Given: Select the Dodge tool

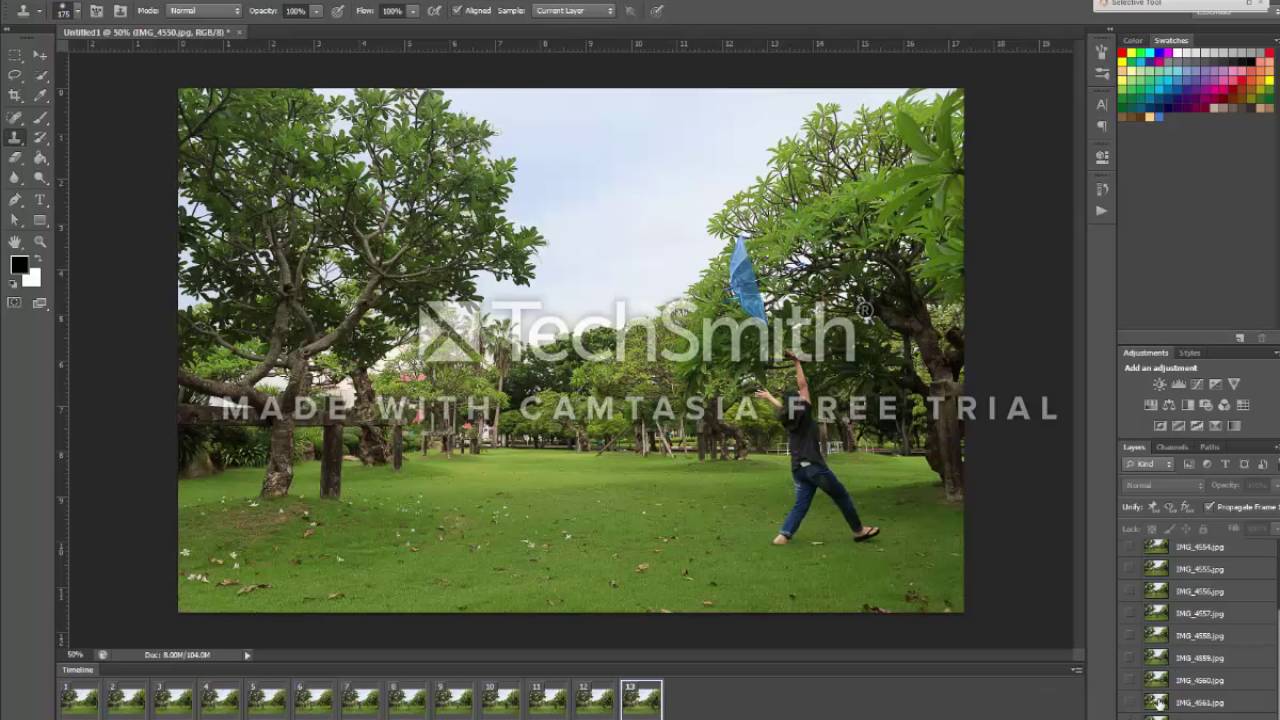Looking at the screenshot, I should 41,178.
